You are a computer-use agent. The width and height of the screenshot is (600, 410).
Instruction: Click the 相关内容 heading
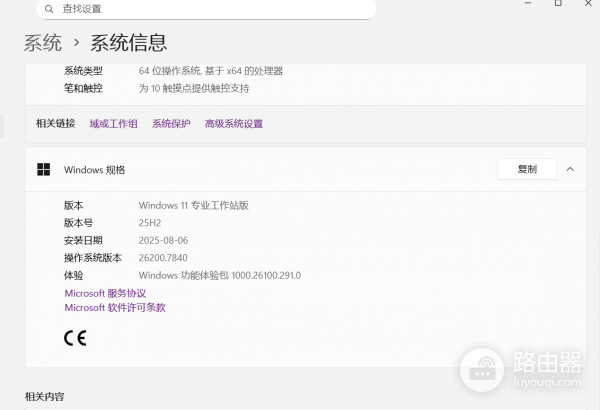pos(44,397)
